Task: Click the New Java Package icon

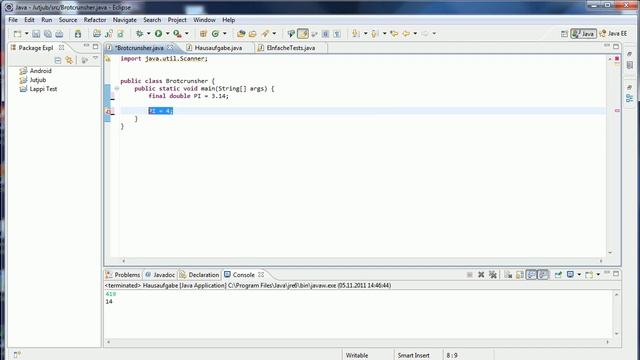Action: 203,34
